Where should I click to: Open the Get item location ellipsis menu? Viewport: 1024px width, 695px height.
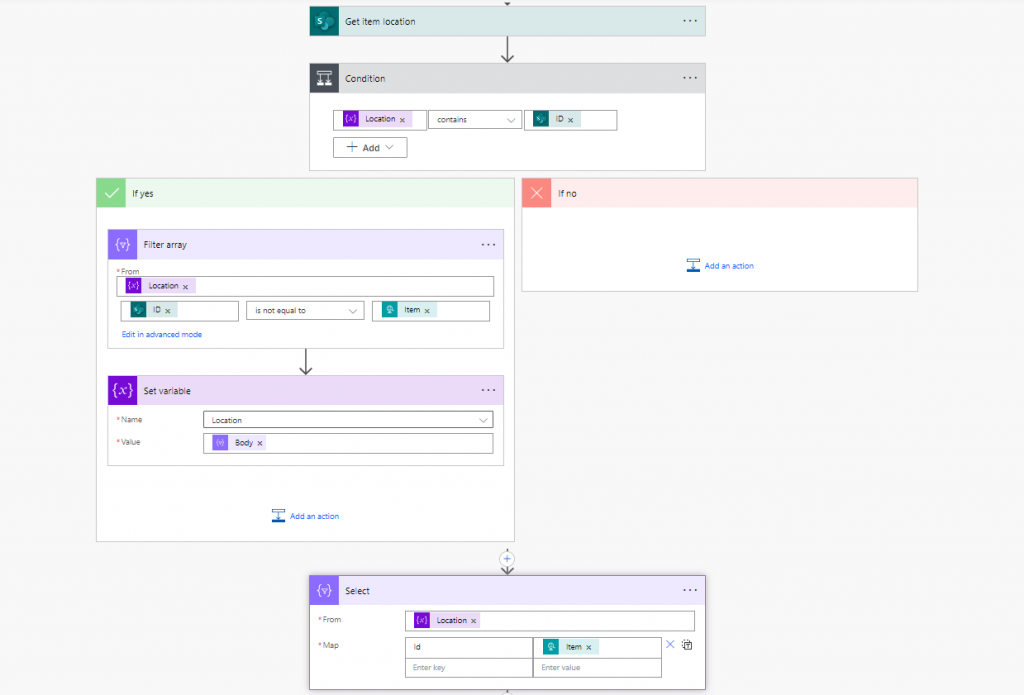point(689,21)
